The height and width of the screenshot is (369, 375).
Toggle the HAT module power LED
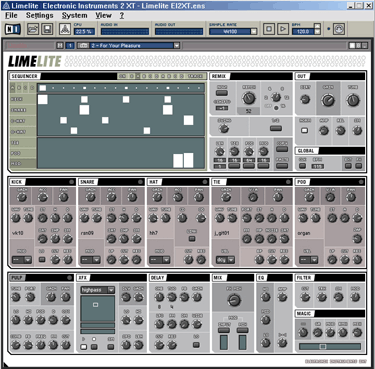205,182
